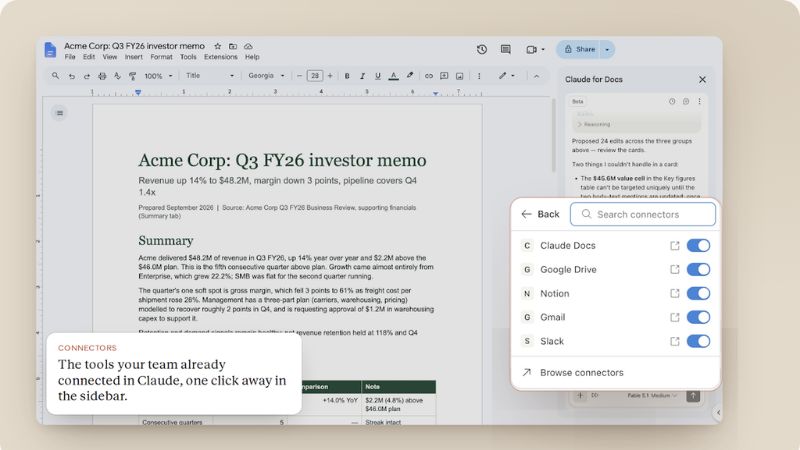Click the font size box
The width and height of the screenshot is (800, 450).
click(x=315, y=76)
